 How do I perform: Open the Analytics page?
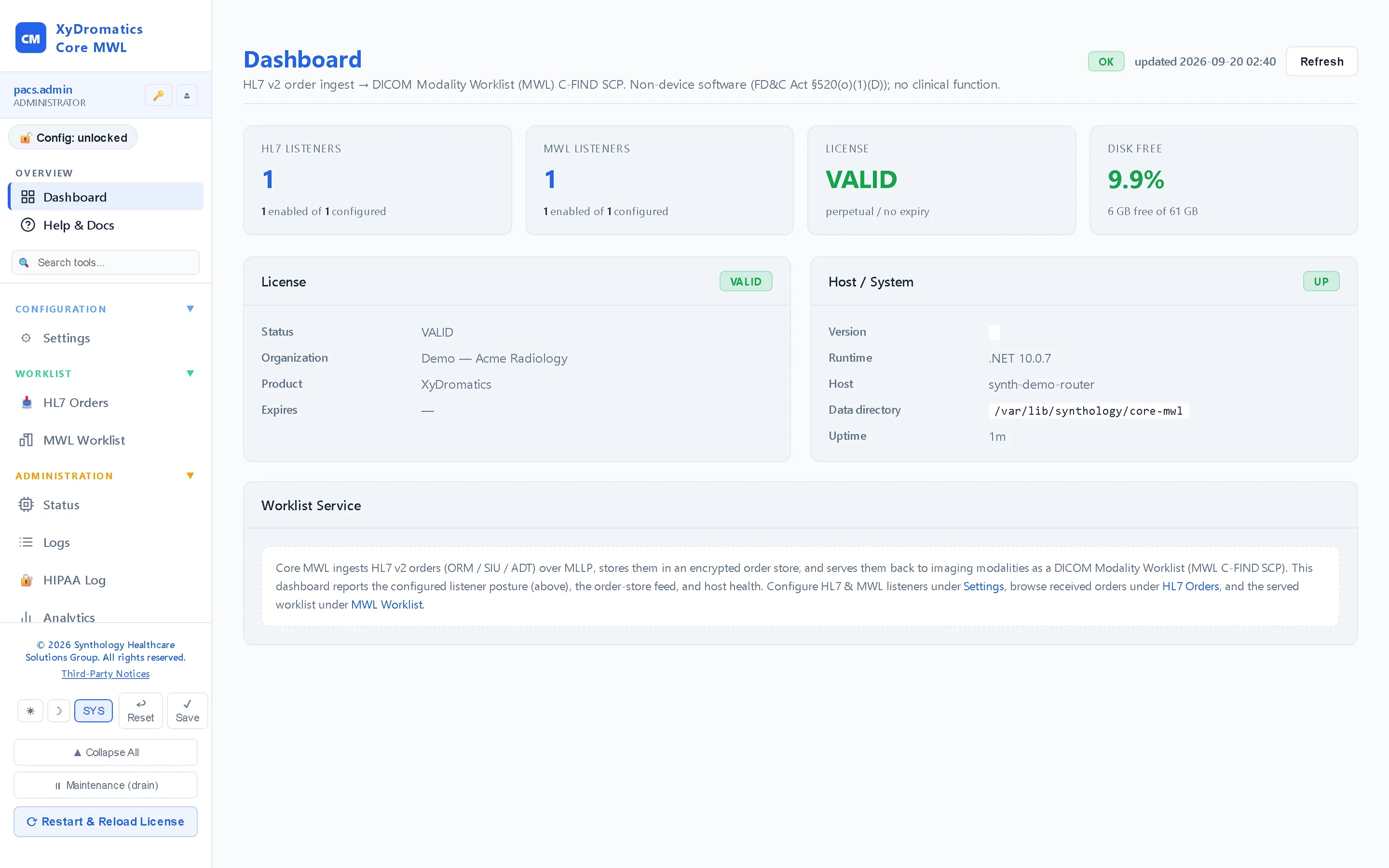[106, 614]
